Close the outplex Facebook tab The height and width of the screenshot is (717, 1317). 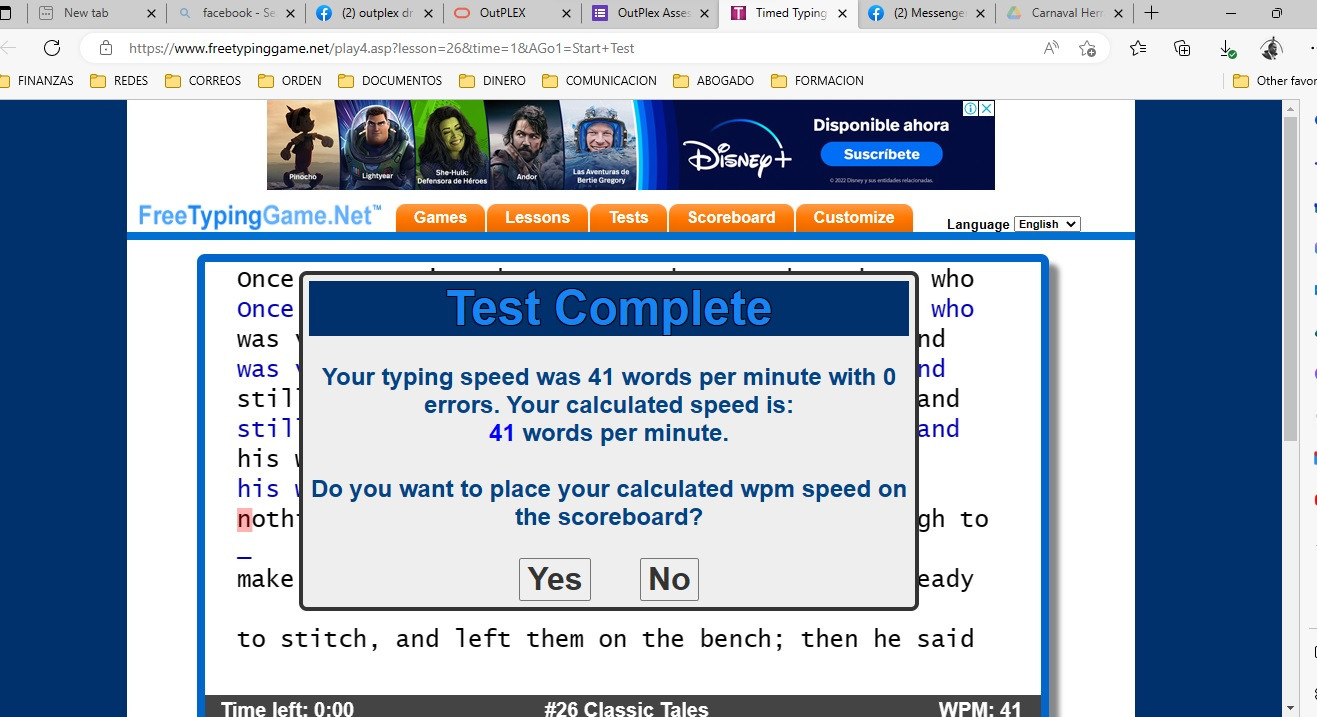coord(427,13)
